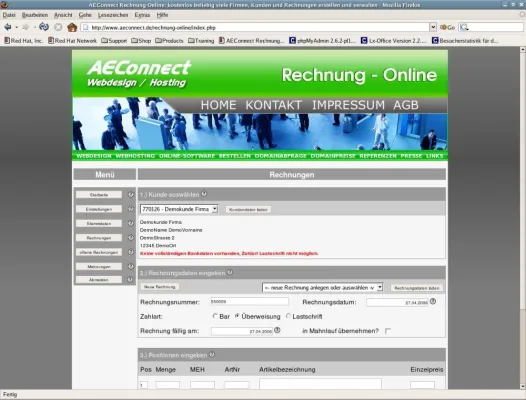The height and width of the screenshot is (400, 526).
Task: Open the Demokunde Firma customer dropdown
Action: pyautogui.click(x=179, y=209)
